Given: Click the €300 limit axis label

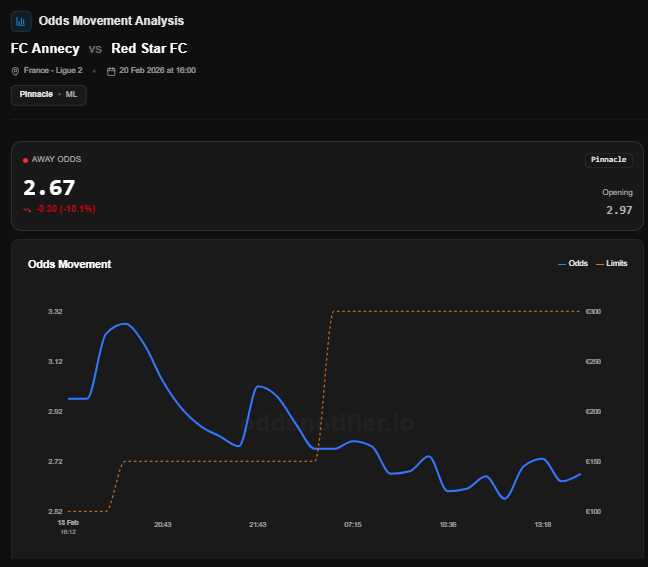Looking at the screenshot, I should click(593, 312).
